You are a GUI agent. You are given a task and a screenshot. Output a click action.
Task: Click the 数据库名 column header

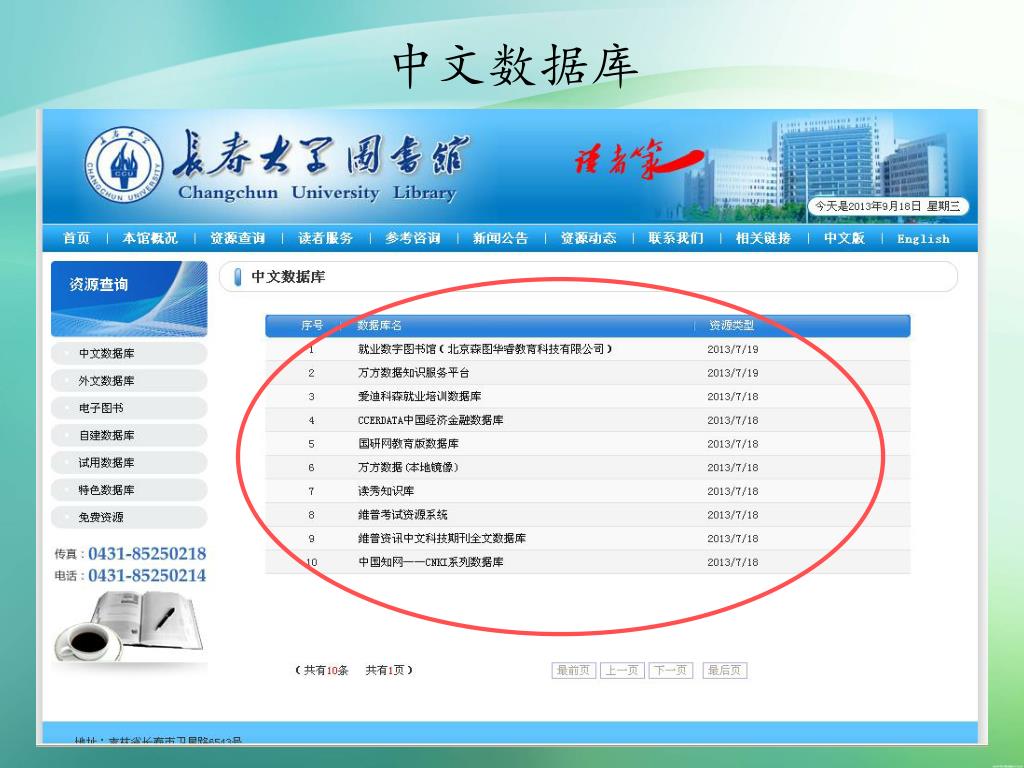point(379,325)
